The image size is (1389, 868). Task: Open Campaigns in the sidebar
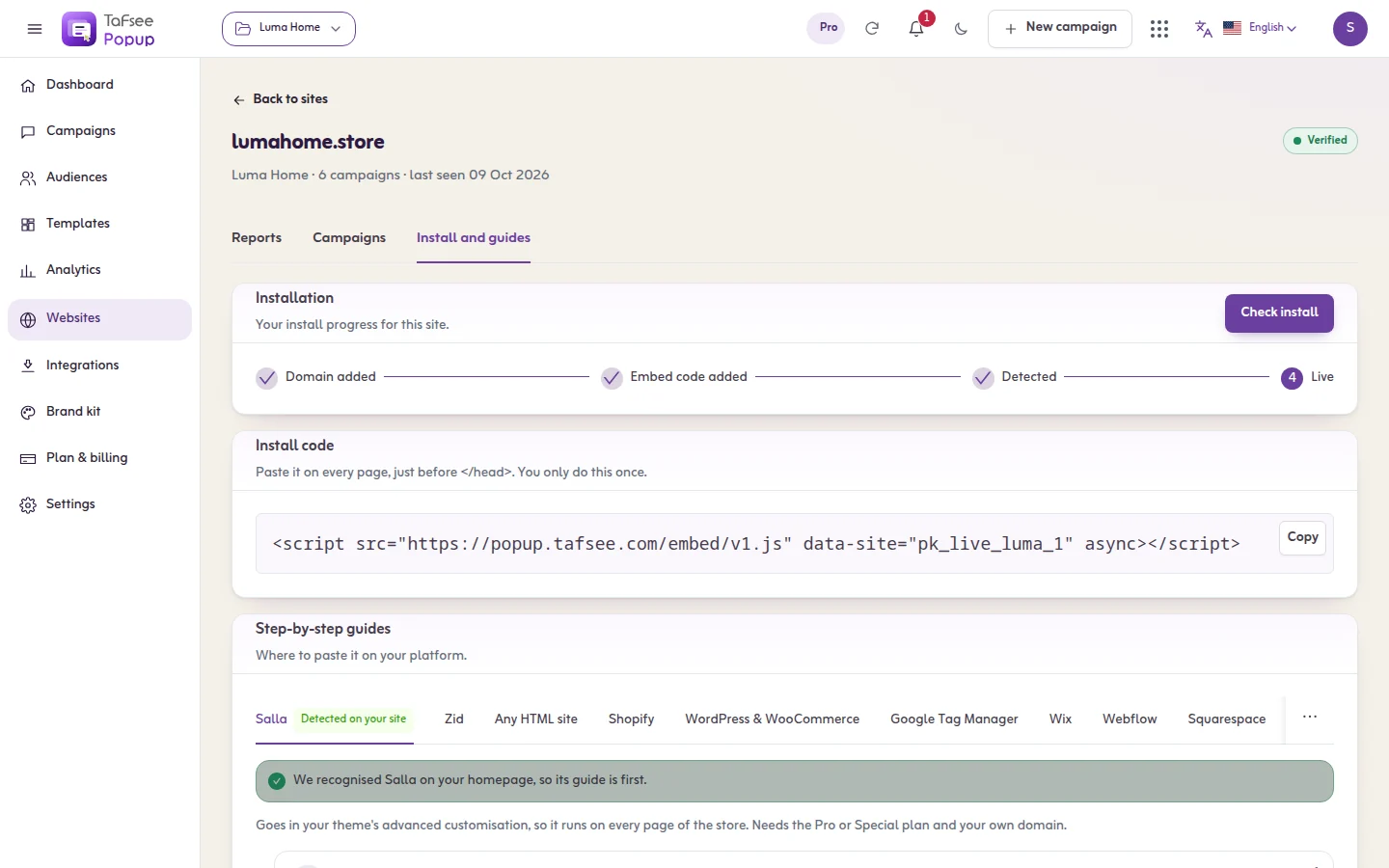pyautogui.click(x=99, y=131)
